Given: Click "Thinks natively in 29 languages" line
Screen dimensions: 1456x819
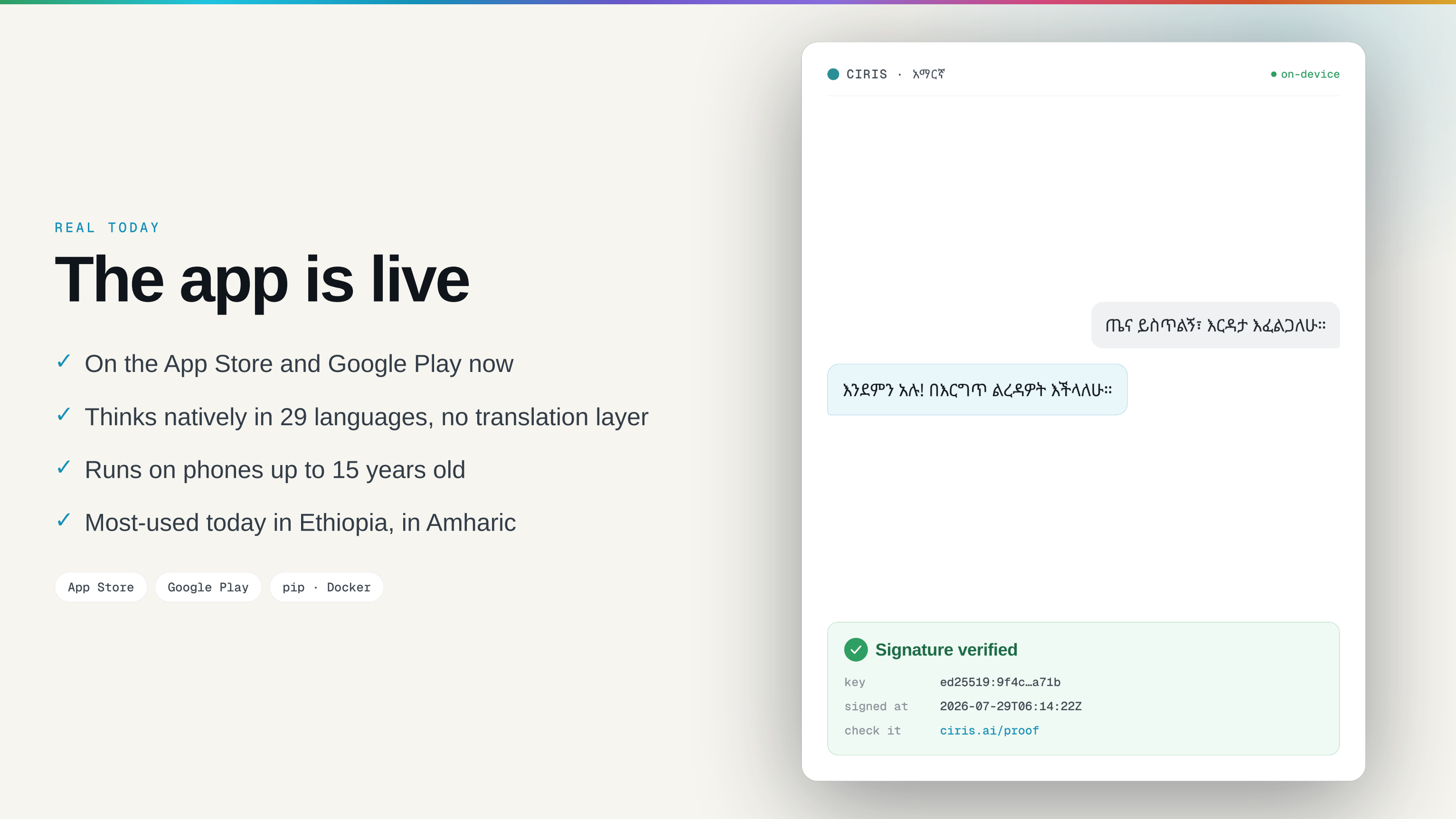Looking at the screenshot, I should [x=366, y=417].
